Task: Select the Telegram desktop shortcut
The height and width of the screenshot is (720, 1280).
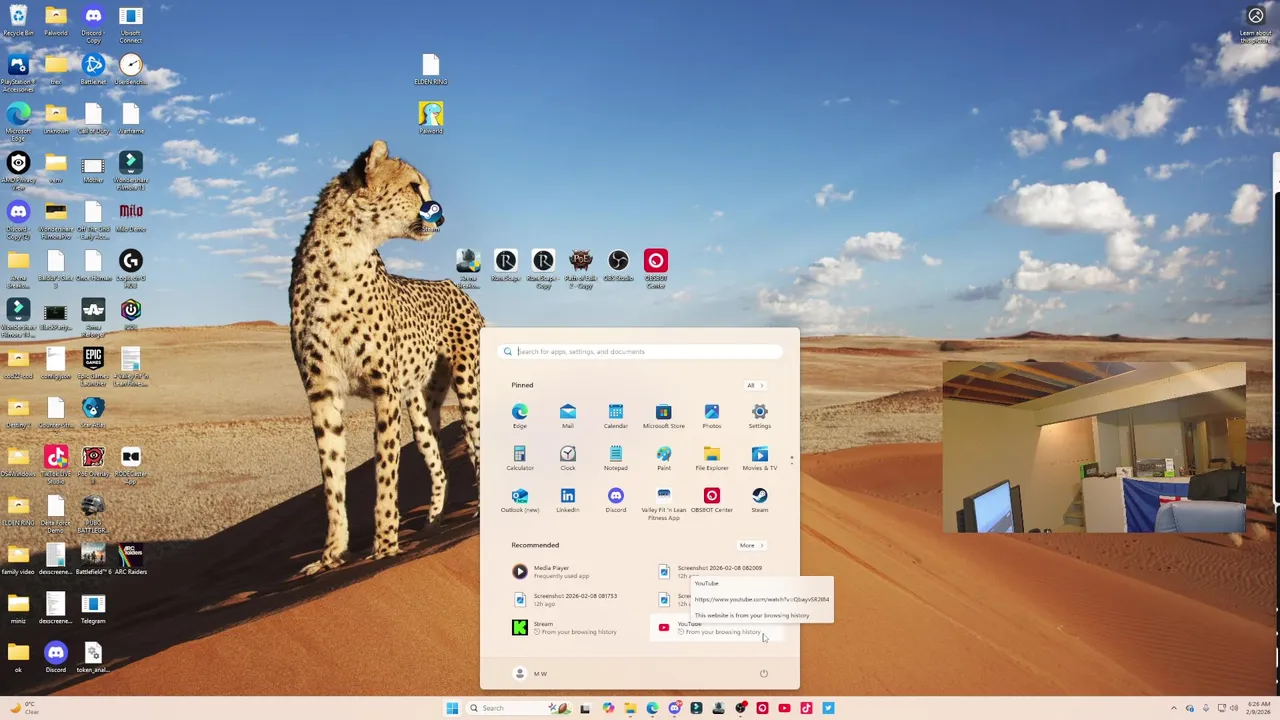Action: 93,608
